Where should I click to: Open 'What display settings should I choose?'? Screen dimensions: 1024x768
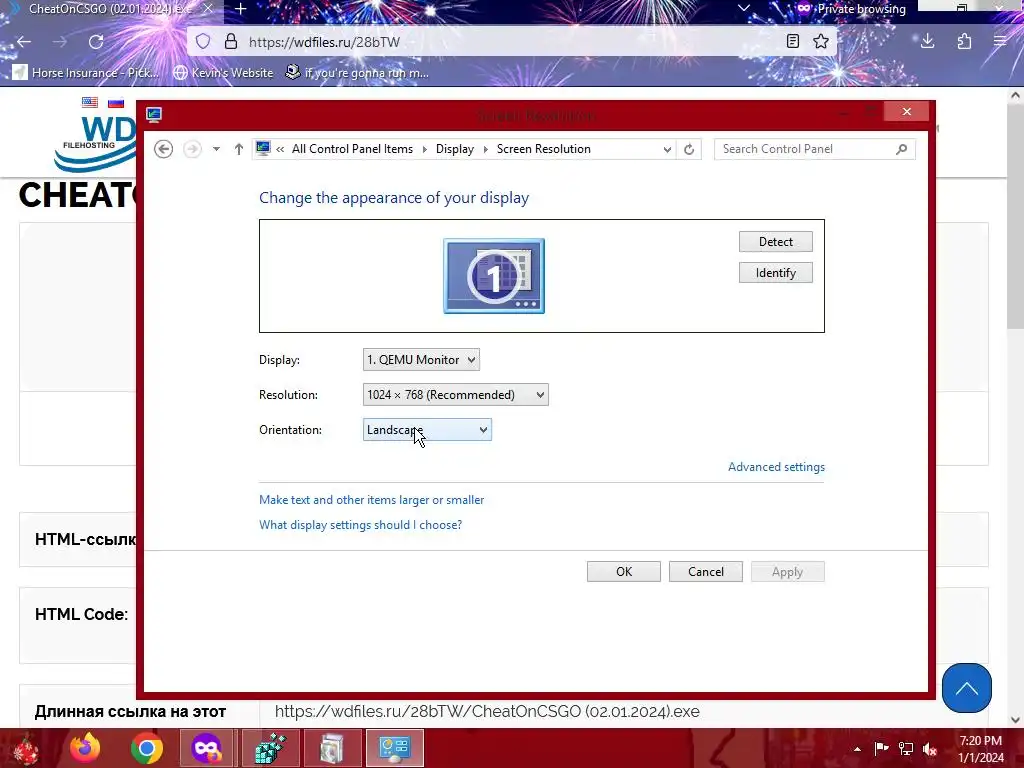[x=360, y=525]
